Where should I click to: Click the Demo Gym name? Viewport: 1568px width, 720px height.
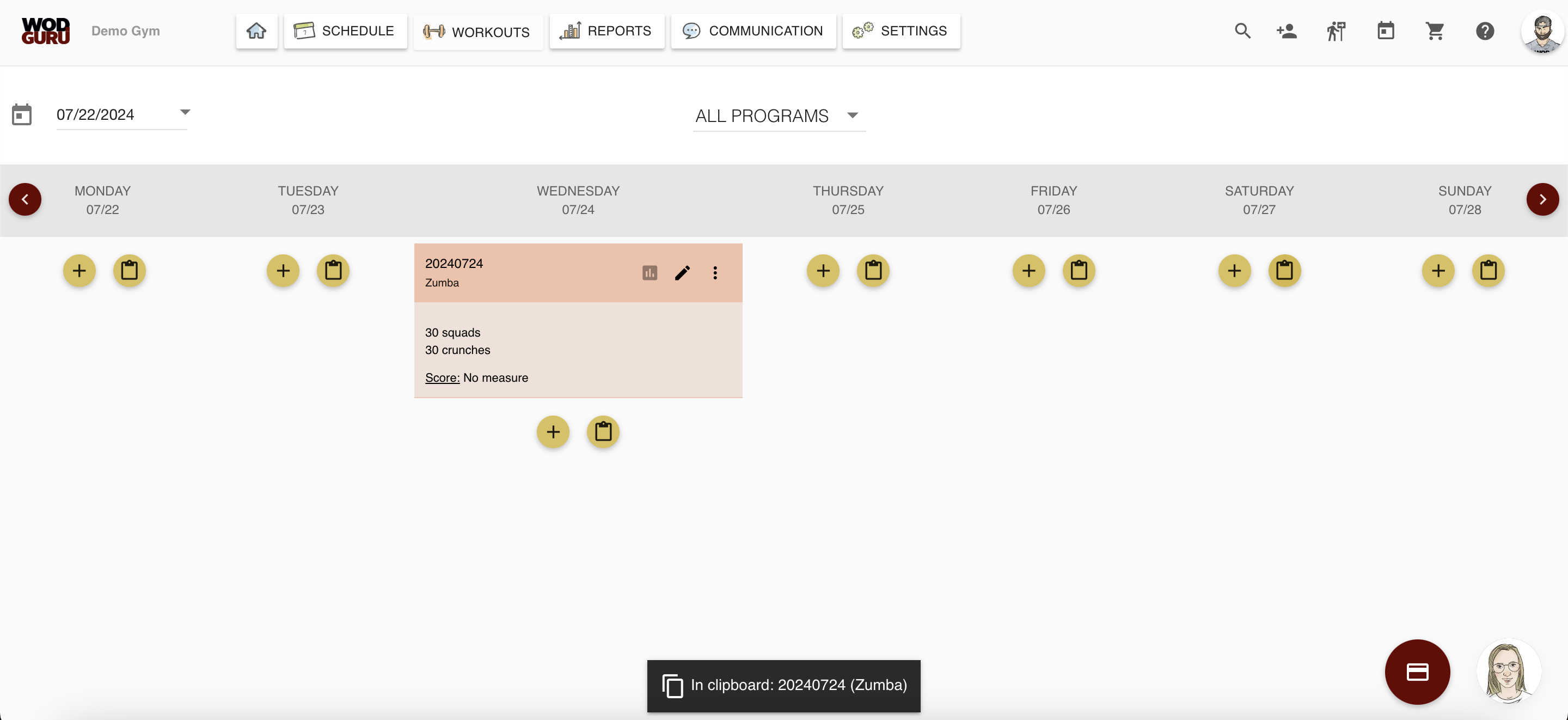pos(125,30)
